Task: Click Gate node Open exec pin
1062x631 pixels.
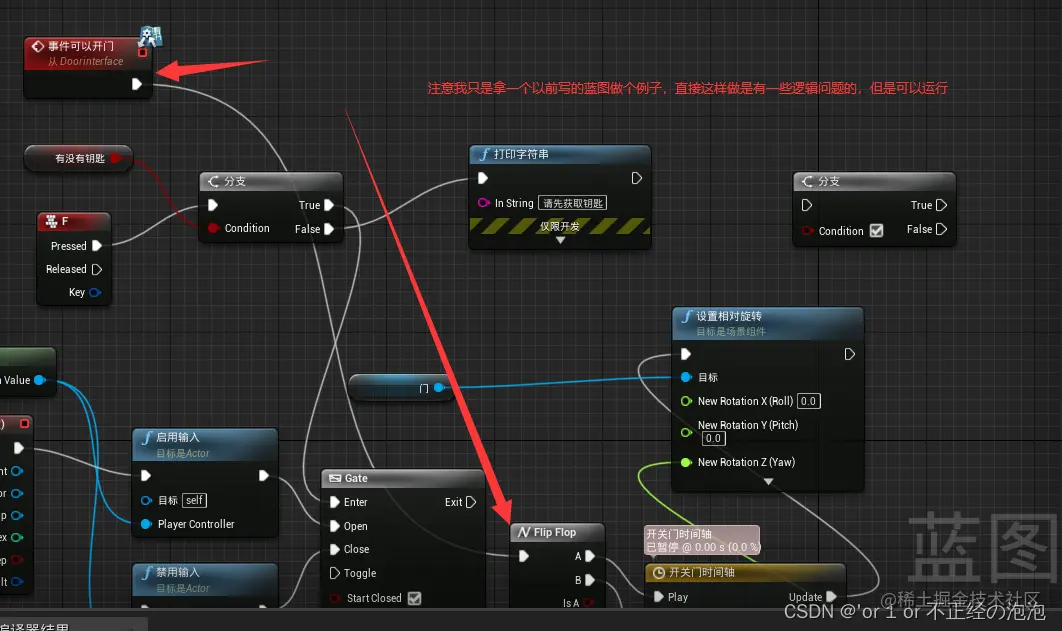Action: click(x=335, y=526)
